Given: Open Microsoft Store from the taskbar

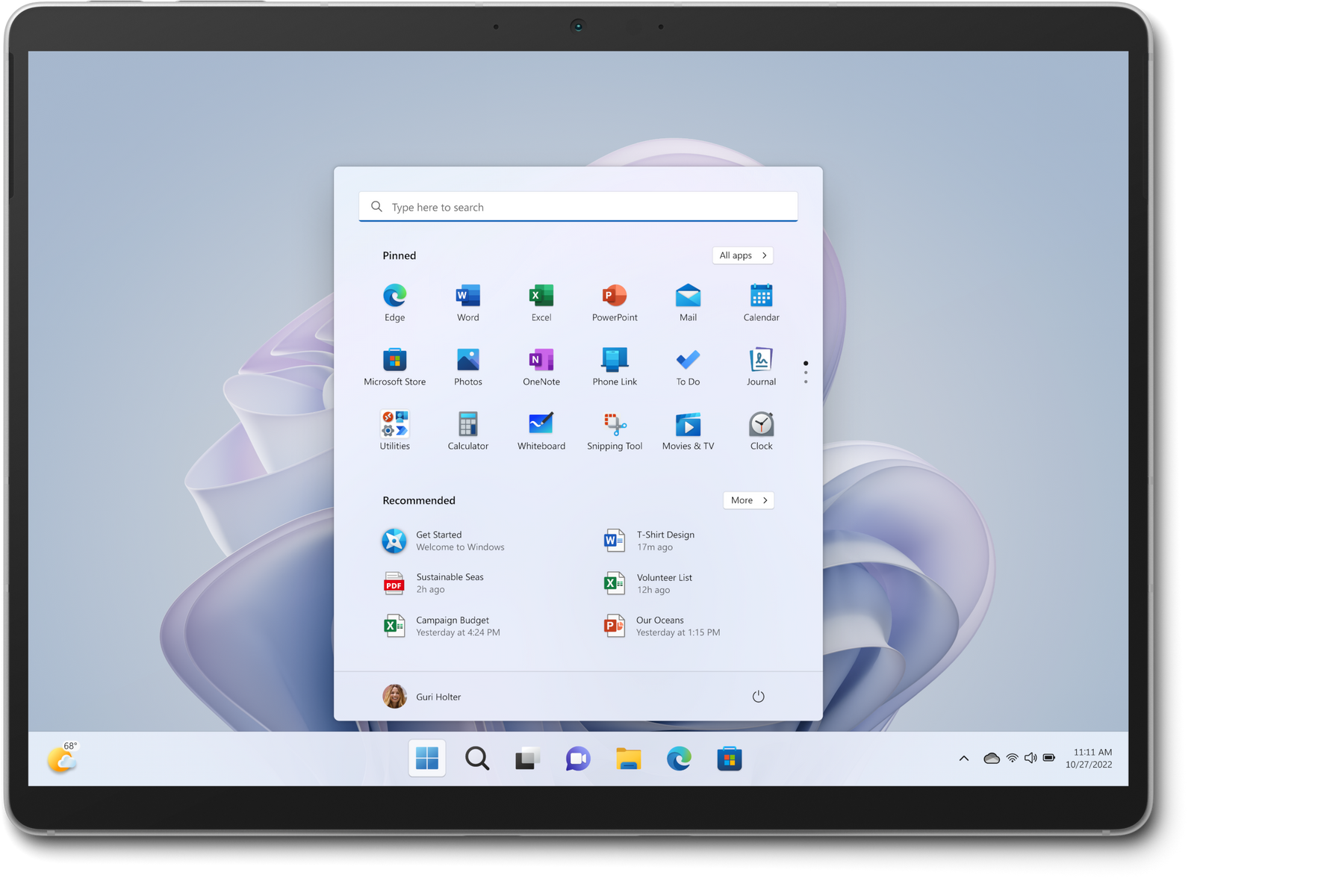Looking at the screenshot, I should 729,759.
